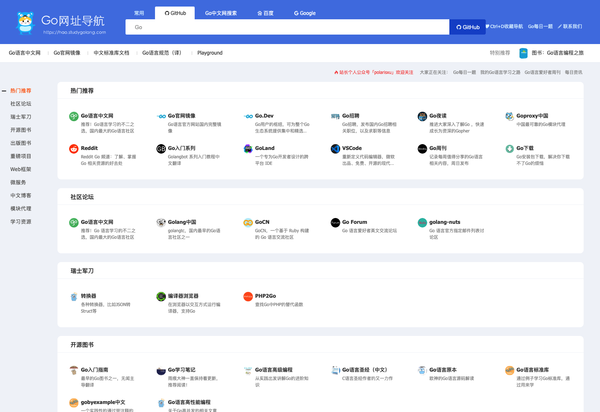This screenshot has width=600, height=412.
Task: Click the Go入门指南 book icon
Action: tap(73, 370)
